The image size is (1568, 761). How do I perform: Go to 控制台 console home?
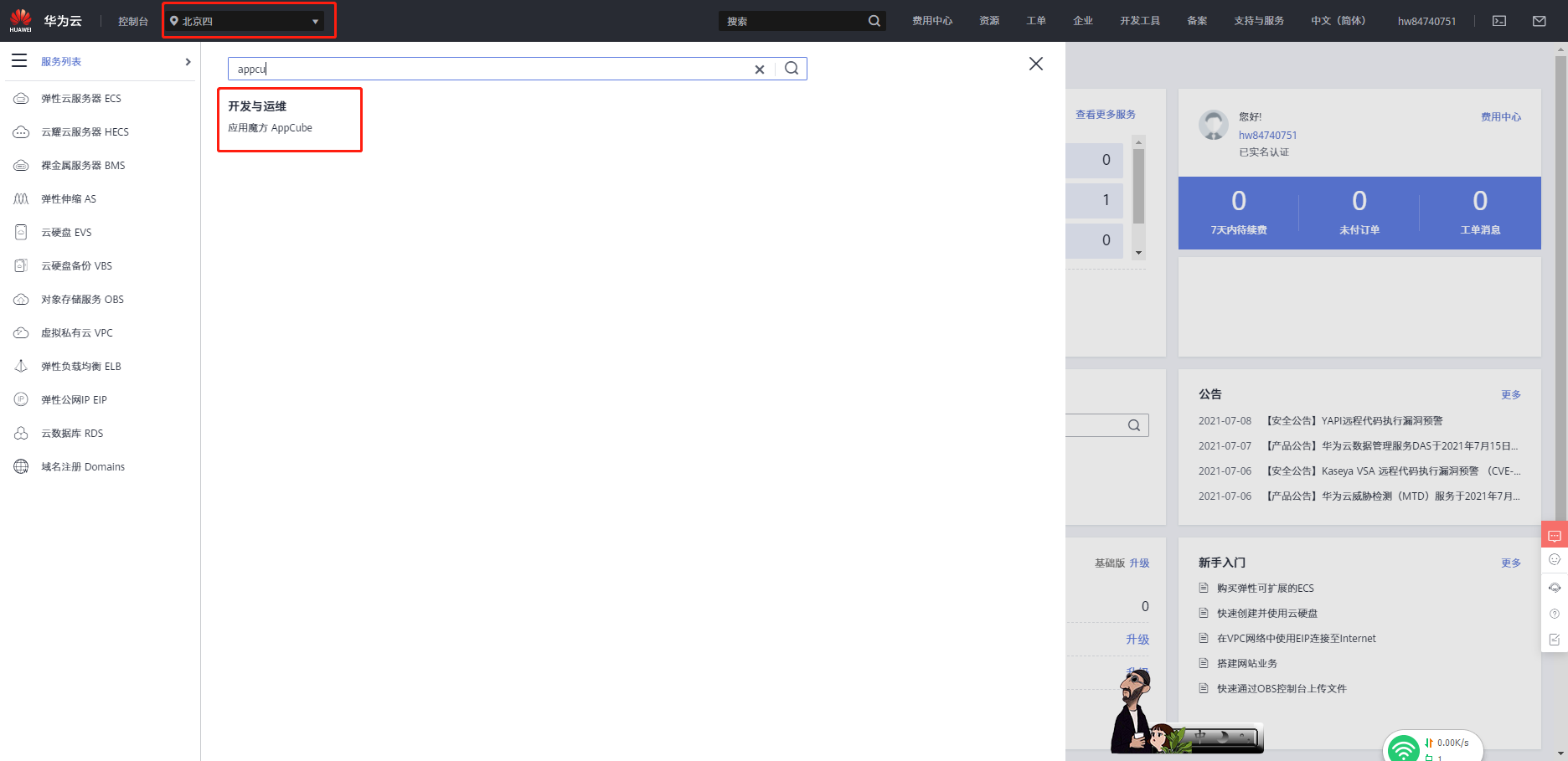pyautogui.click(x=133, y=21)
